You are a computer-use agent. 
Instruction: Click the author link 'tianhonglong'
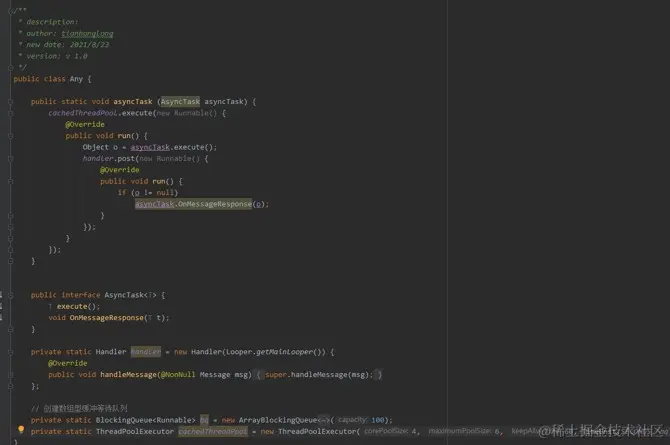(87, 33)
